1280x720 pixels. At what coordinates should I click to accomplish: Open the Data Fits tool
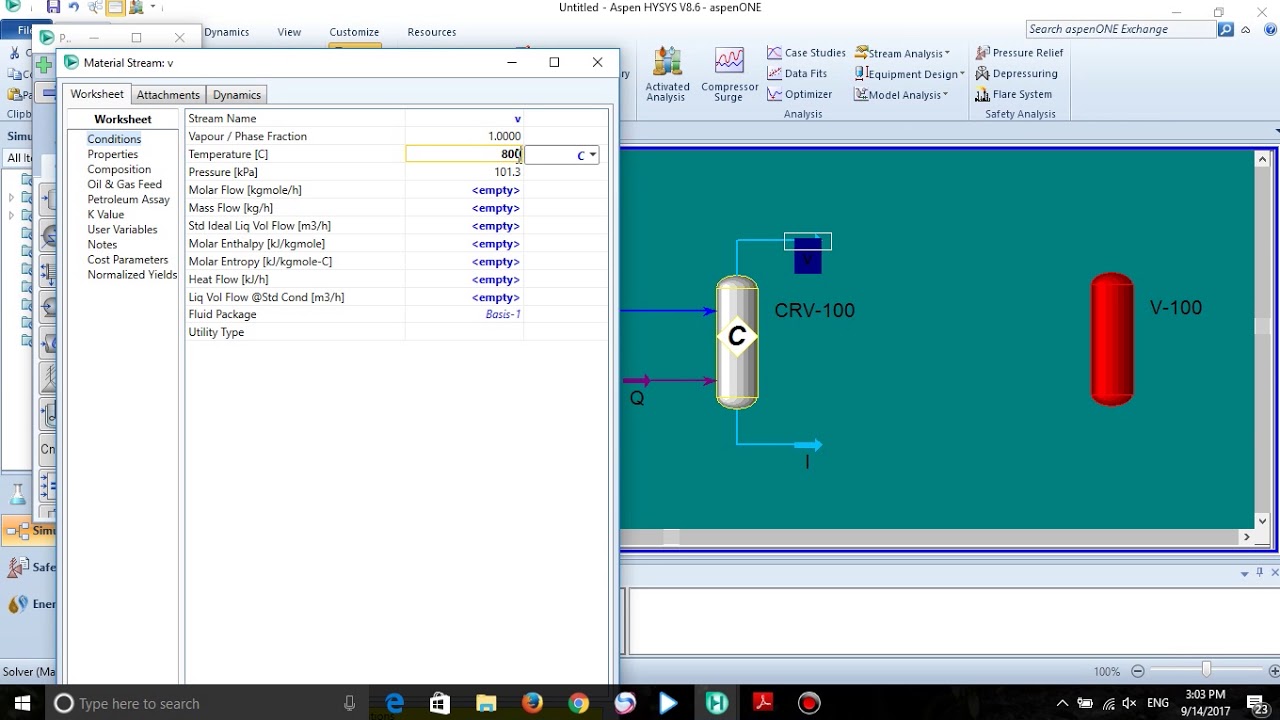797,73
